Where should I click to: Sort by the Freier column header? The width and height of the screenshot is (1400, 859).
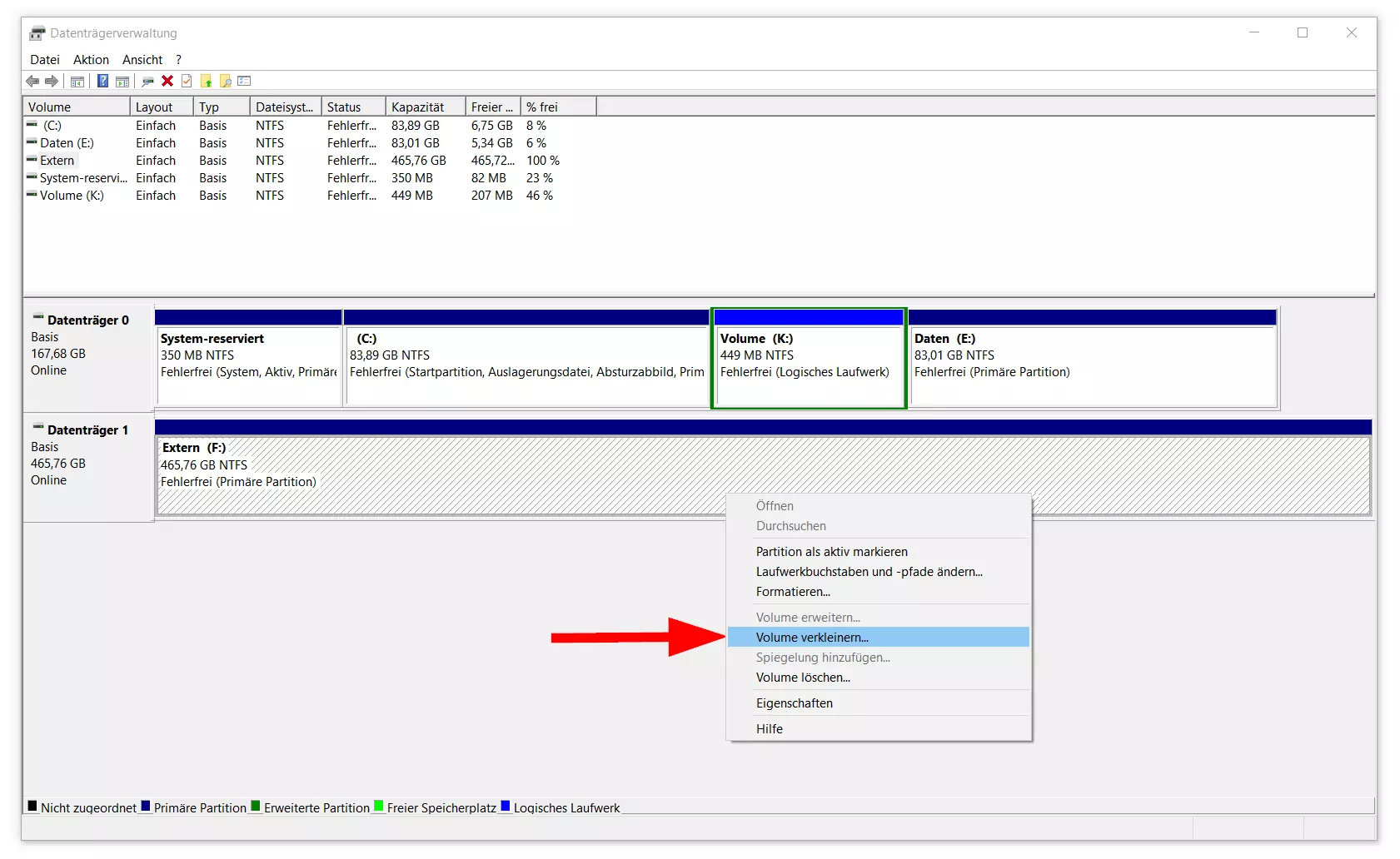tap(493, 107)
